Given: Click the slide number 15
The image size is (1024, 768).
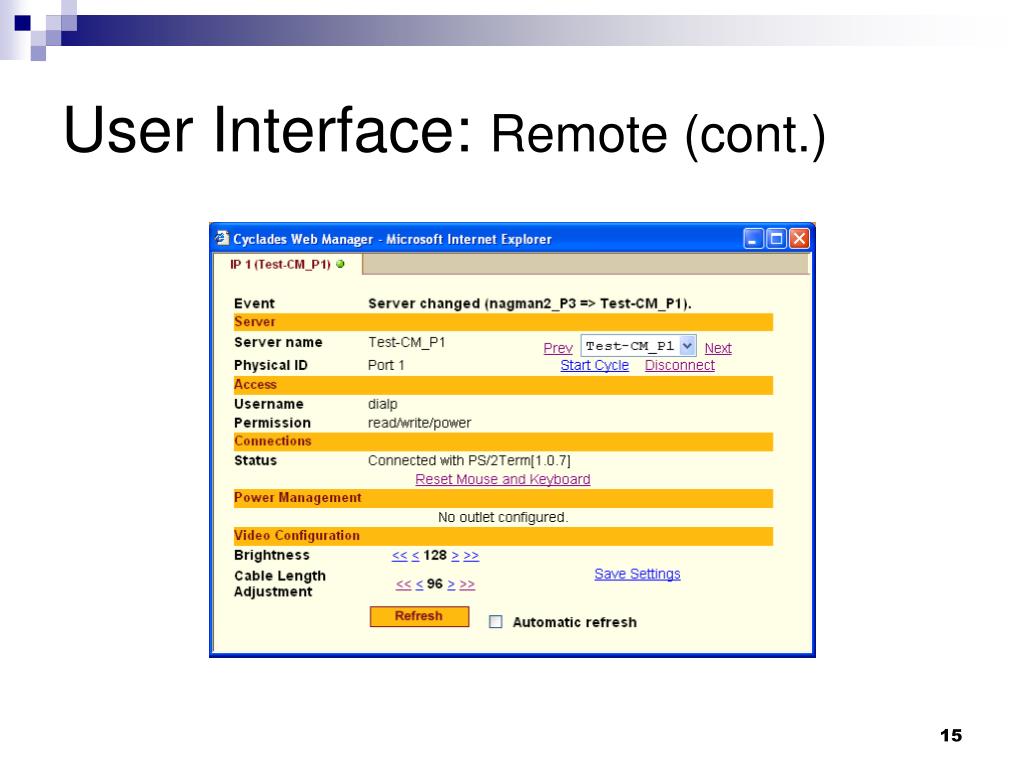Looking at the screenshot, I should (x=951, y=735).
